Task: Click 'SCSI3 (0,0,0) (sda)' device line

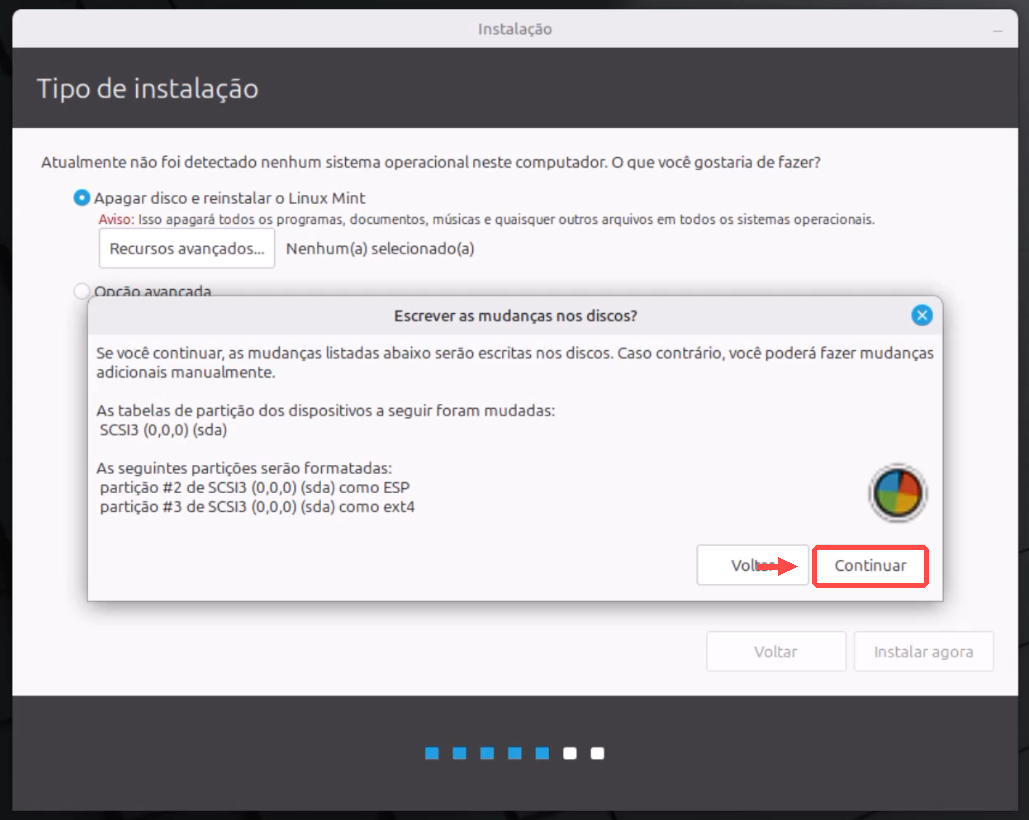Action: click(x=163, y=430)
